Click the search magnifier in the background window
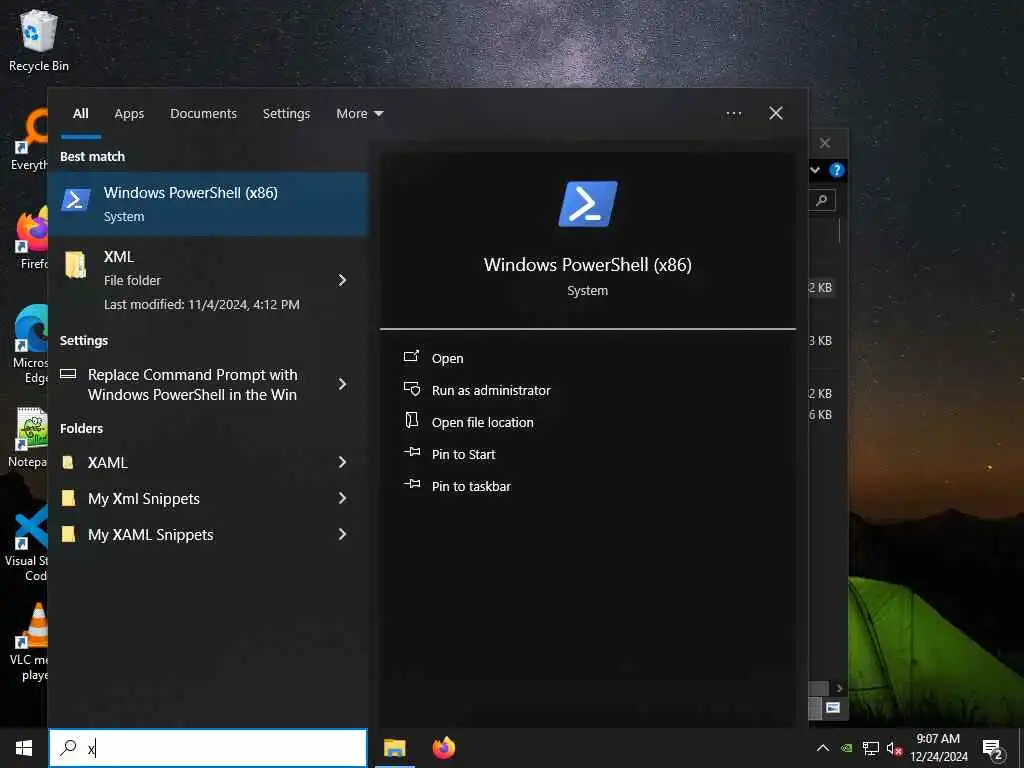The height and width of the screenshot is (768, 1024). 822,200
